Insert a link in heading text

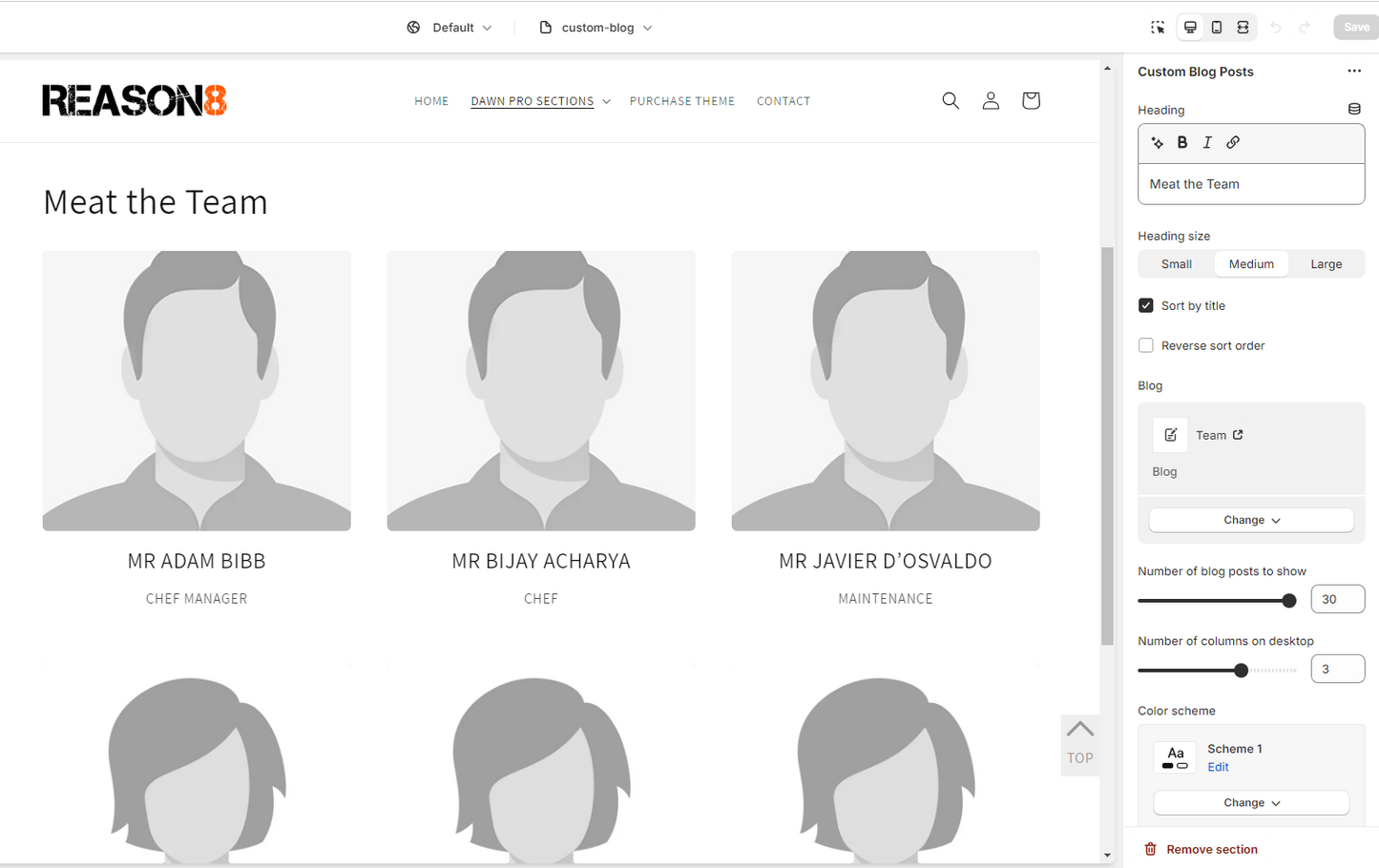(1233, 143)
